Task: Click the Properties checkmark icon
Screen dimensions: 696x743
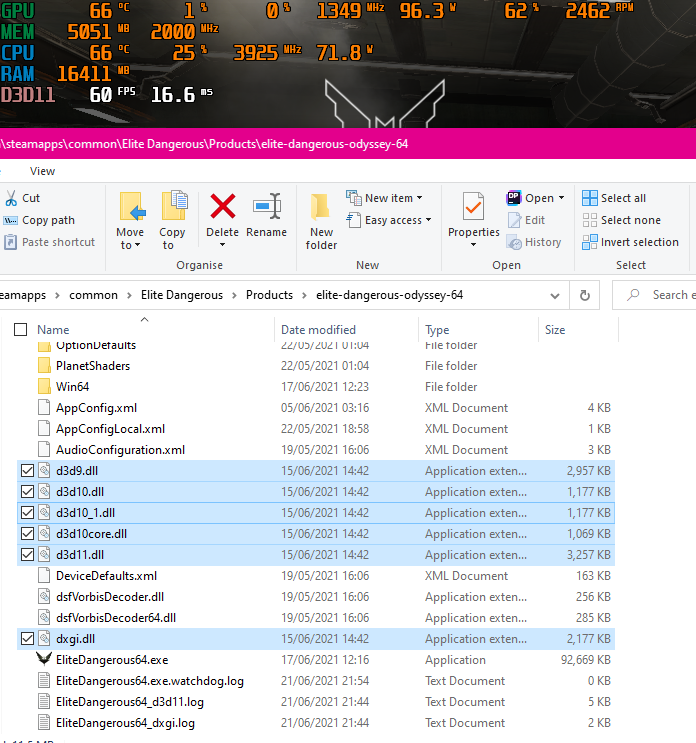Action: coord(473,206)
